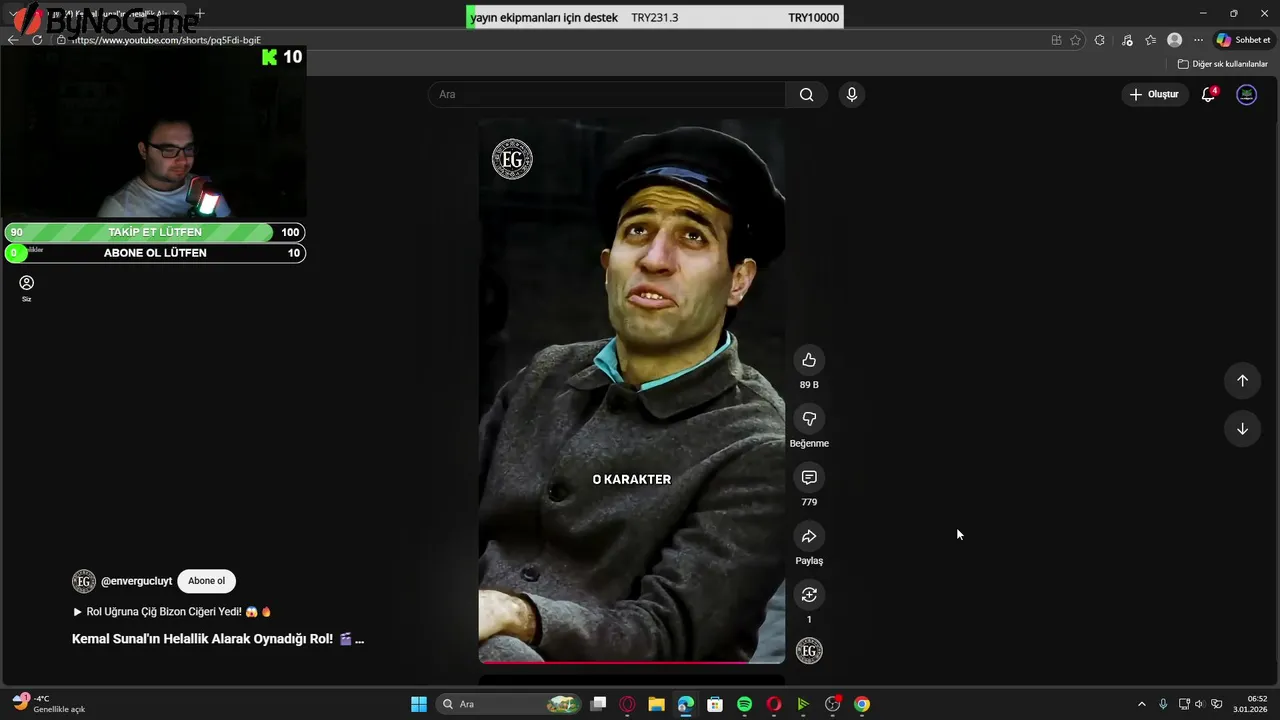Viewport: 1280px width, 720px height.
Task: Click the ABONE OL LÜTFEN goal bar
Action: click(x=155, y=253)
